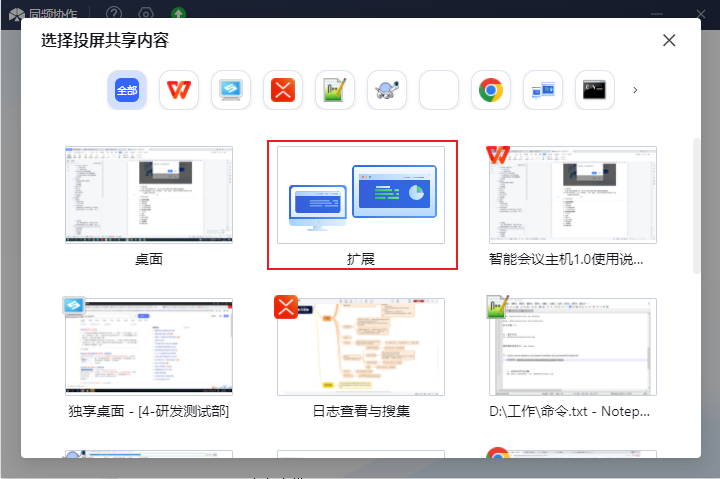Filter by the turtle app icon
Image resolution: width=720 pixels, height=479 pixels.
[387, 90]
